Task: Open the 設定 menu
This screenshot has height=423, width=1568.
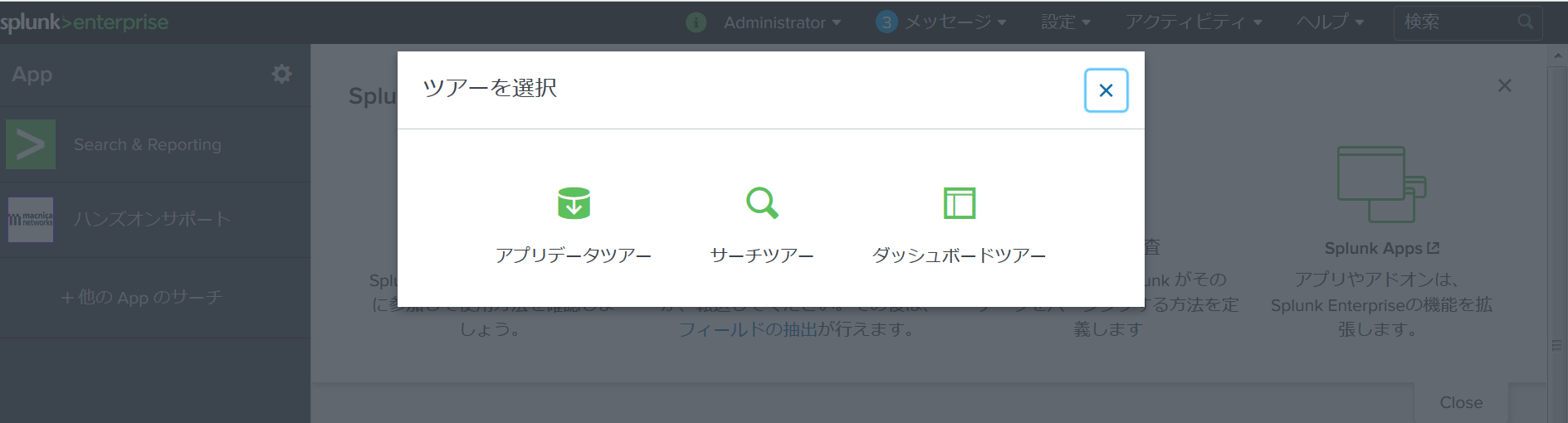Action: [x=1066, y=22]
